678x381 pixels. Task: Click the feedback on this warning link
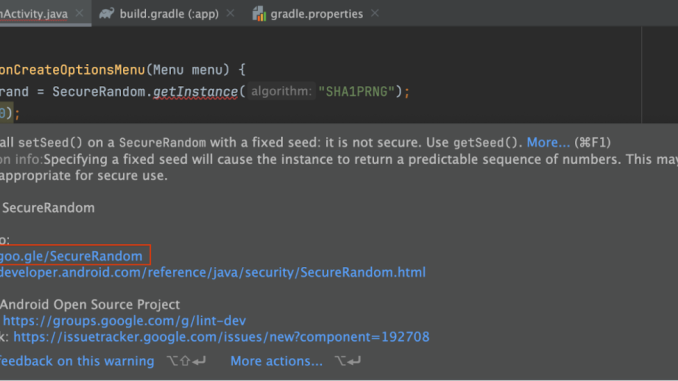coord(77,361)
